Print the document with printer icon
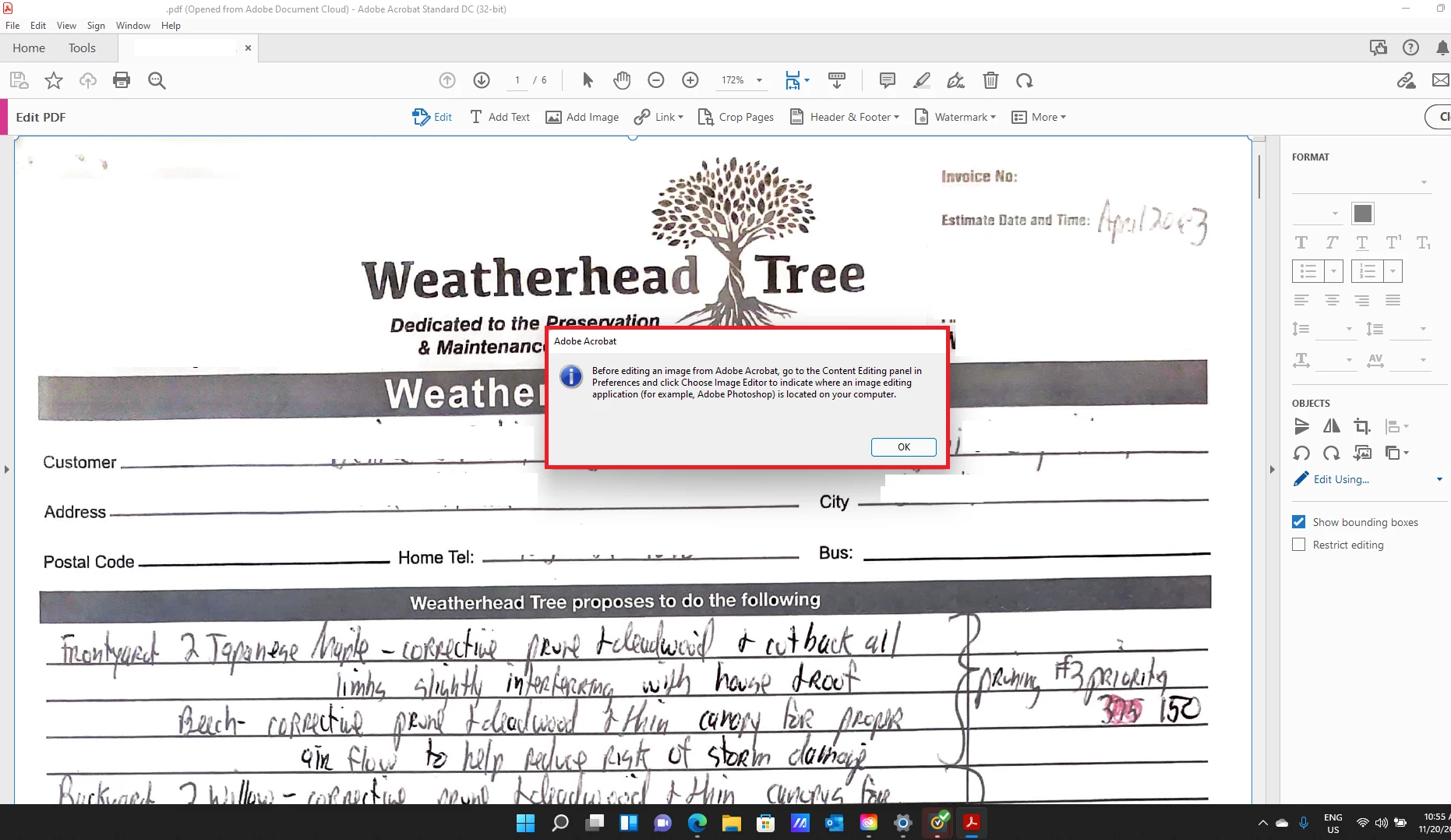This screenshot has height=840, width=1451. click(122, 80)
